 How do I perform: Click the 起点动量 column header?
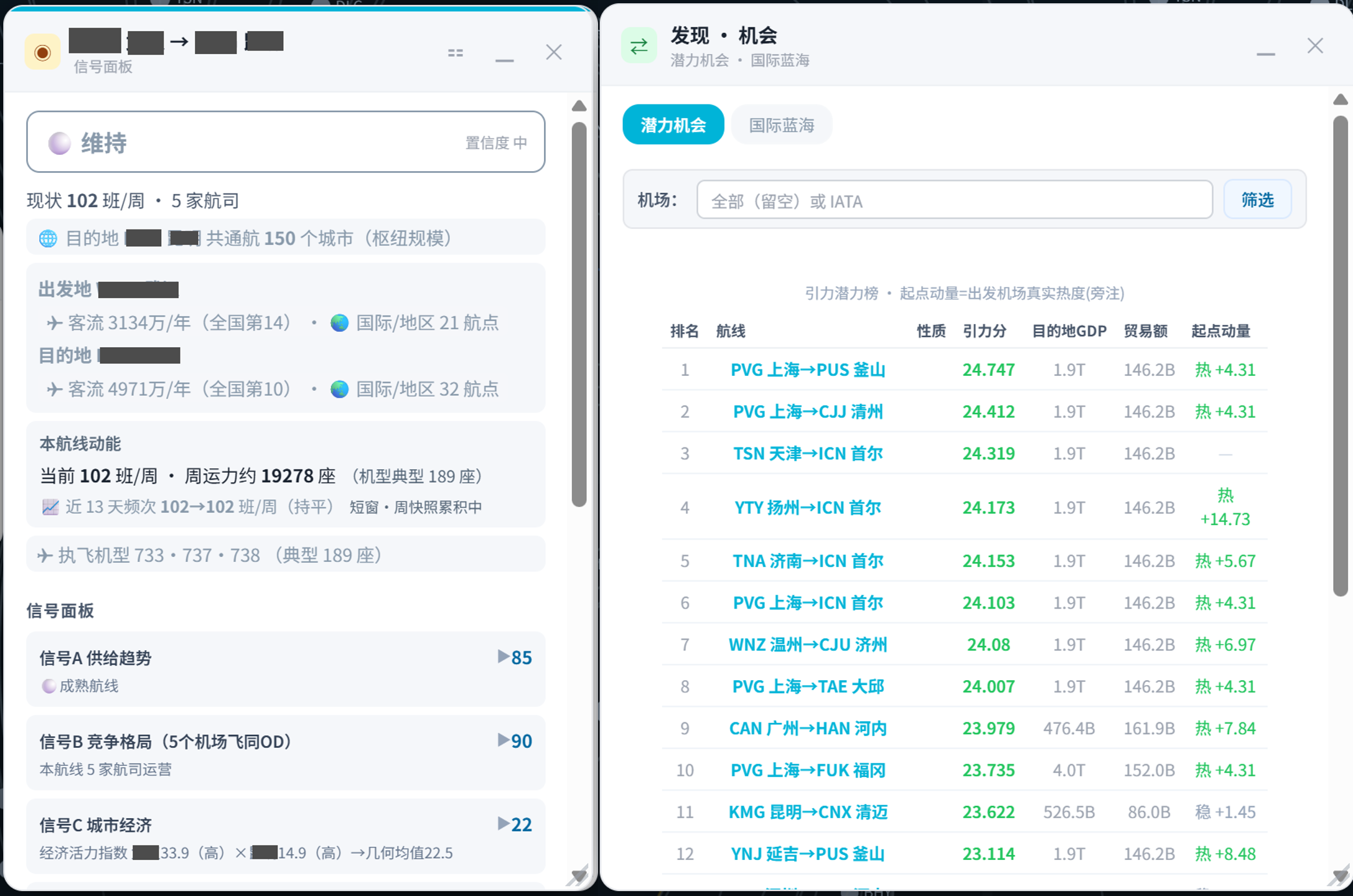pyautogui.click(x=1220, y=331)
